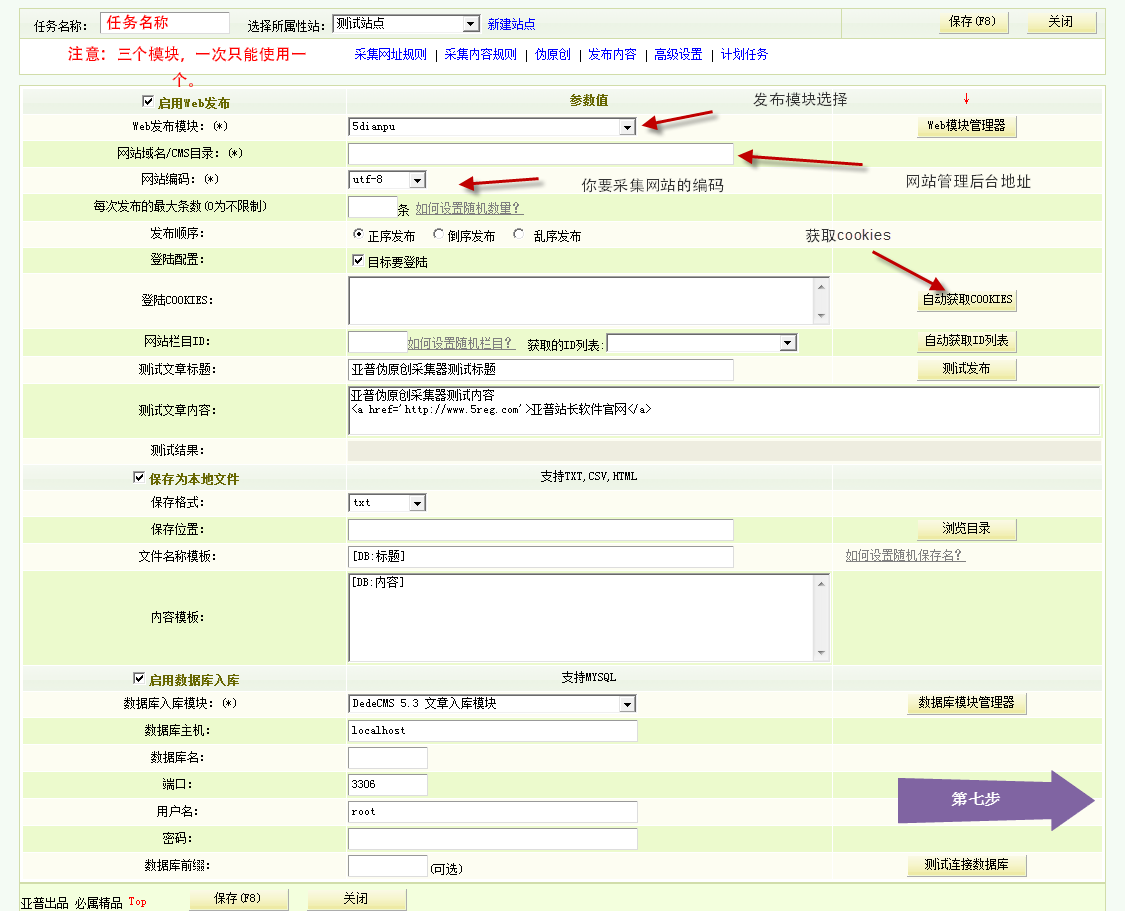Focus the 端口 3306 input field
Viewport: 1125px width, 911px height.
click(x=387, y=785)
